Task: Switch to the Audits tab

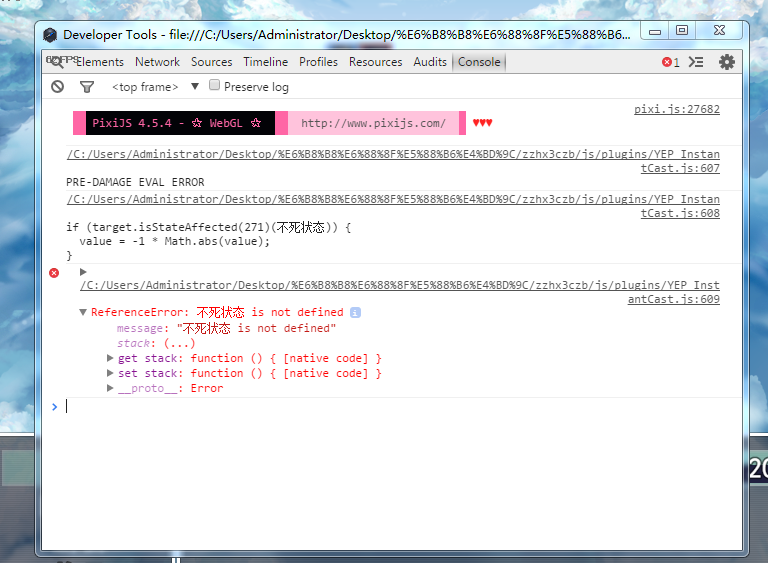Action: 430,62
